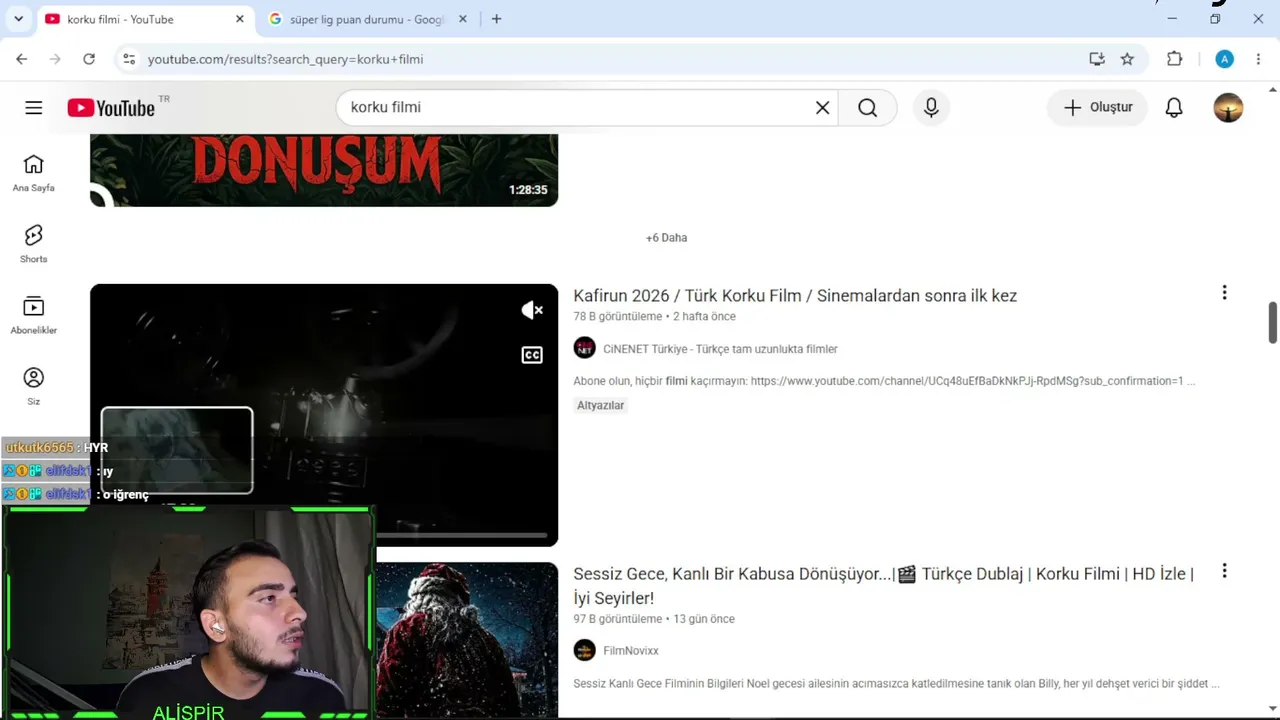The image size is (1280, 720).
Task: Go to YouTube home via the logo
Action: point(111,108)
